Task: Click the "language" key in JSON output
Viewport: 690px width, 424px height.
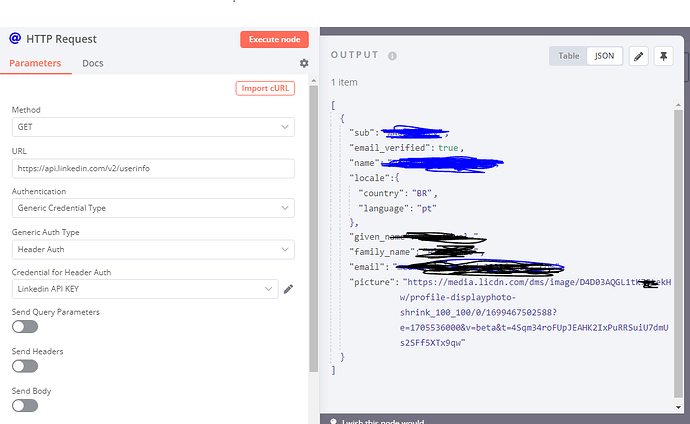Action: coord(384,208)
